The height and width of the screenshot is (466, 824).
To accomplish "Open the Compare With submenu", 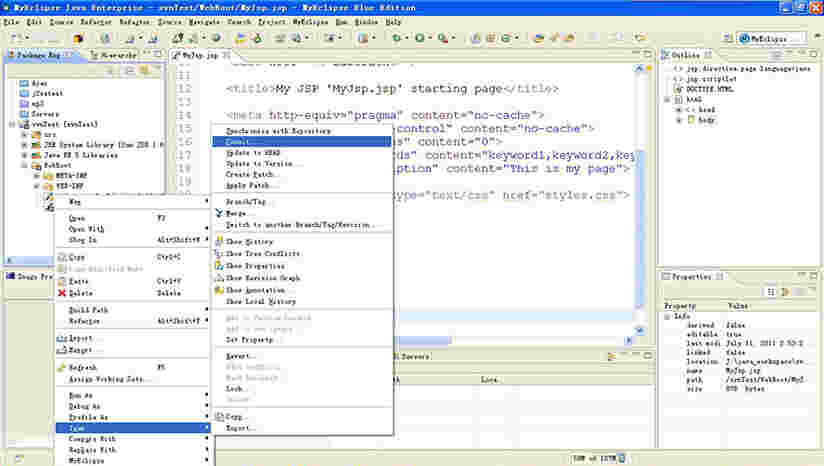I will pyautogui.click(x=92, y=438).
